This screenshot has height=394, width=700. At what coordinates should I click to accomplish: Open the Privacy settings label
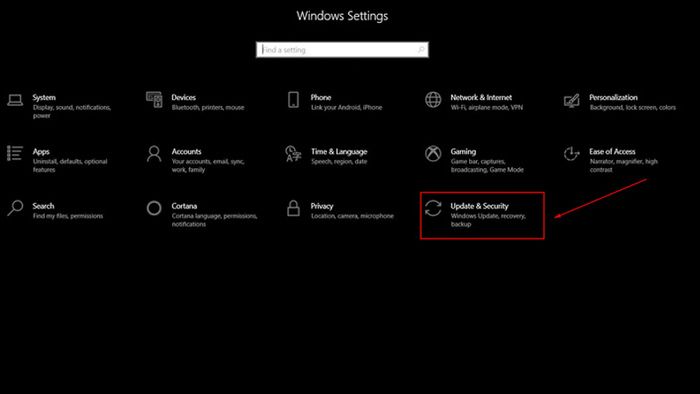point(322,206)
